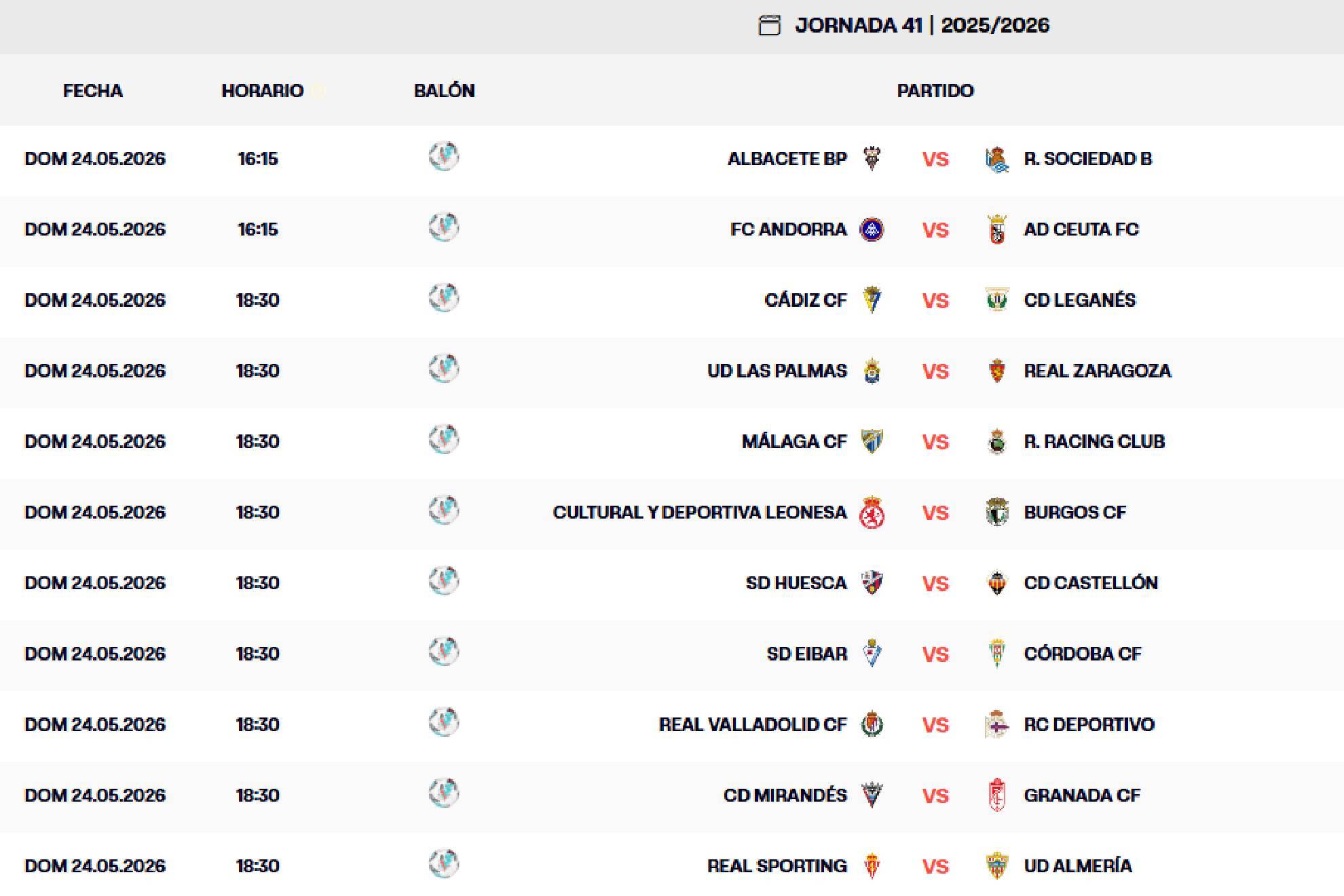Click the Real Zaragoza crest

coord(996,371)
